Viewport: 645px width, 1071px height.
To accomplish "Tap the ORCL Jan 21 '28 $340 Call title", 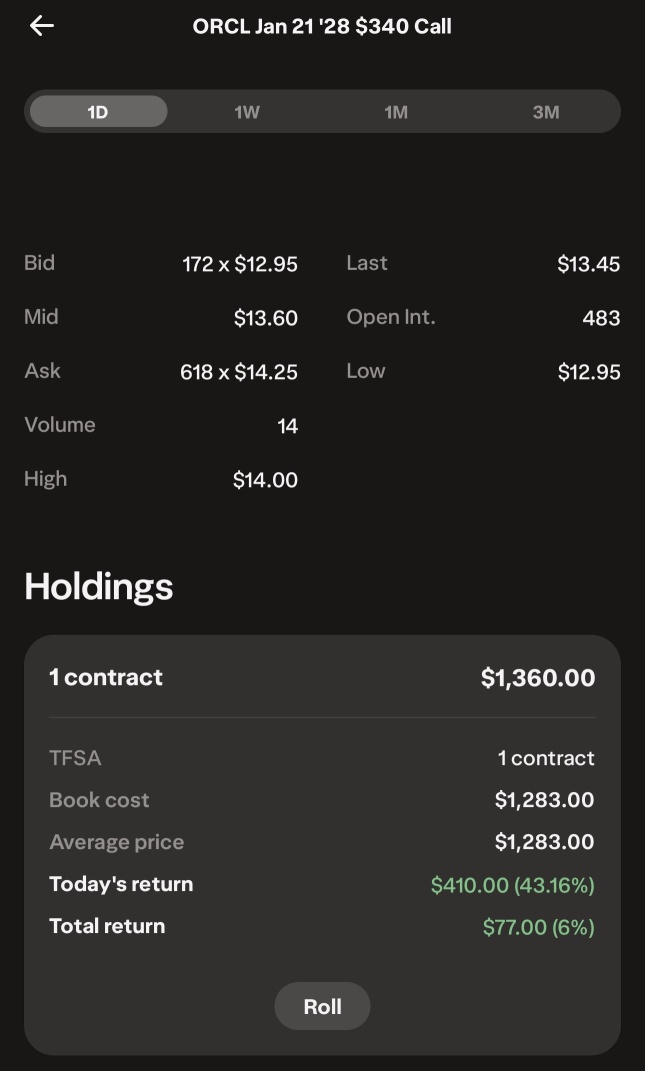I will [322, 27].
